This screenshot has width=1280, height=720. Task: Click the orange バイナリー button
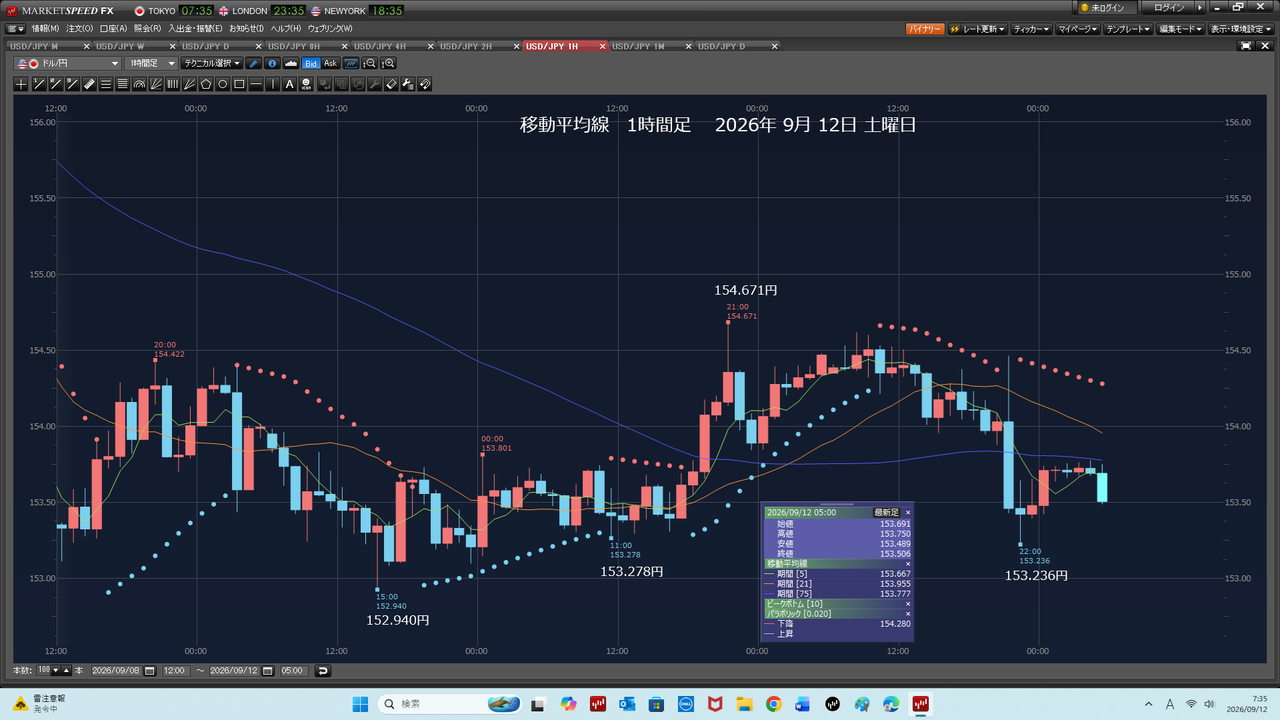[x=925, y=29]
